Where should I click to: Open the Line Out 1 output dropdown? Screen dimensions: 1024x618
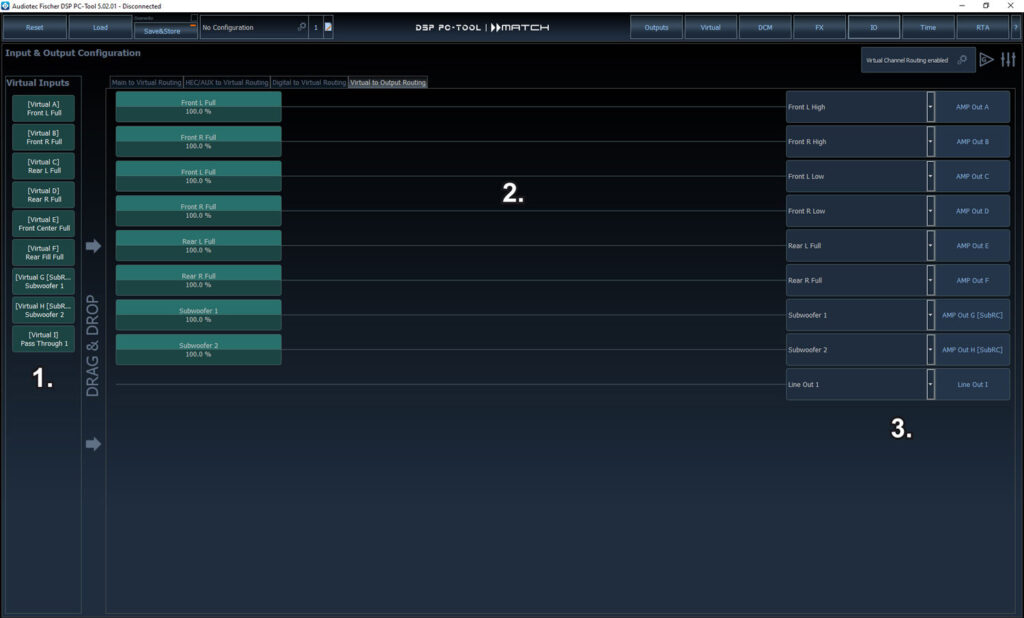930,384
